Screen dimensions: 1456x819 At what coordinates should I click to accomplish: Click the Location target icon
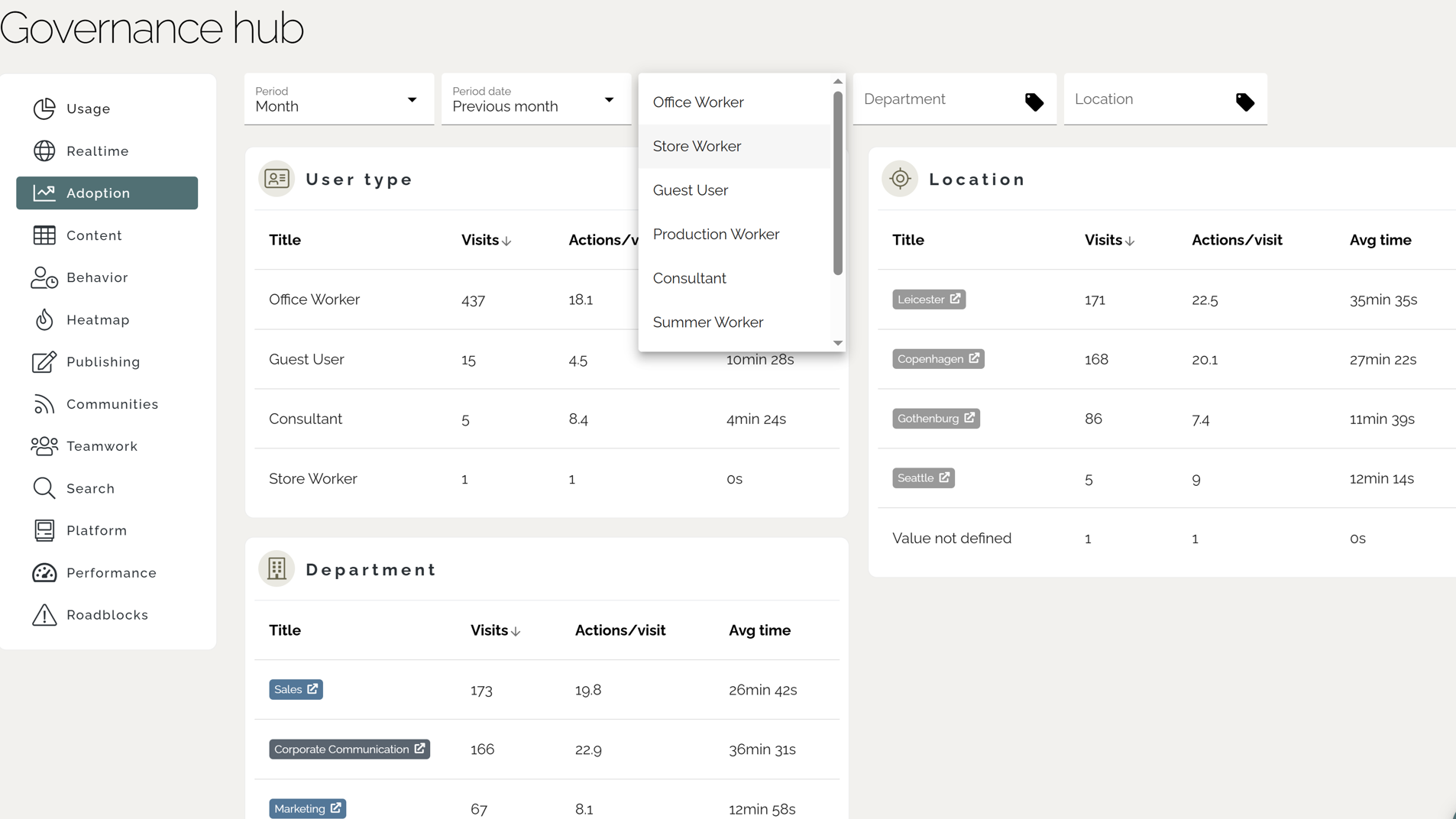(x=900, y=179)
